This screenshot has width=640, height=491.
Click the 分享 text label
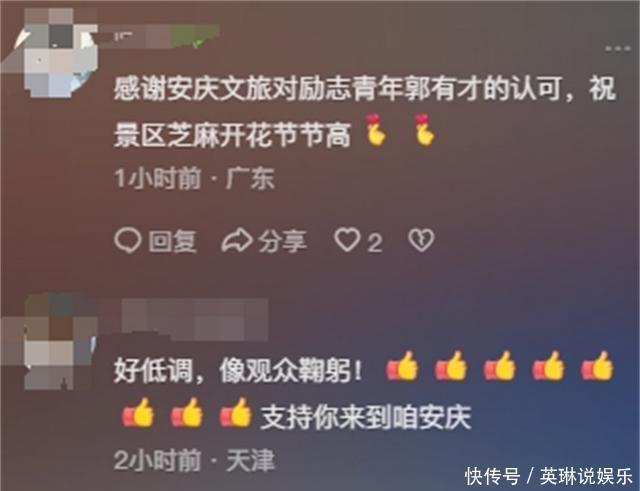[282, 241]
